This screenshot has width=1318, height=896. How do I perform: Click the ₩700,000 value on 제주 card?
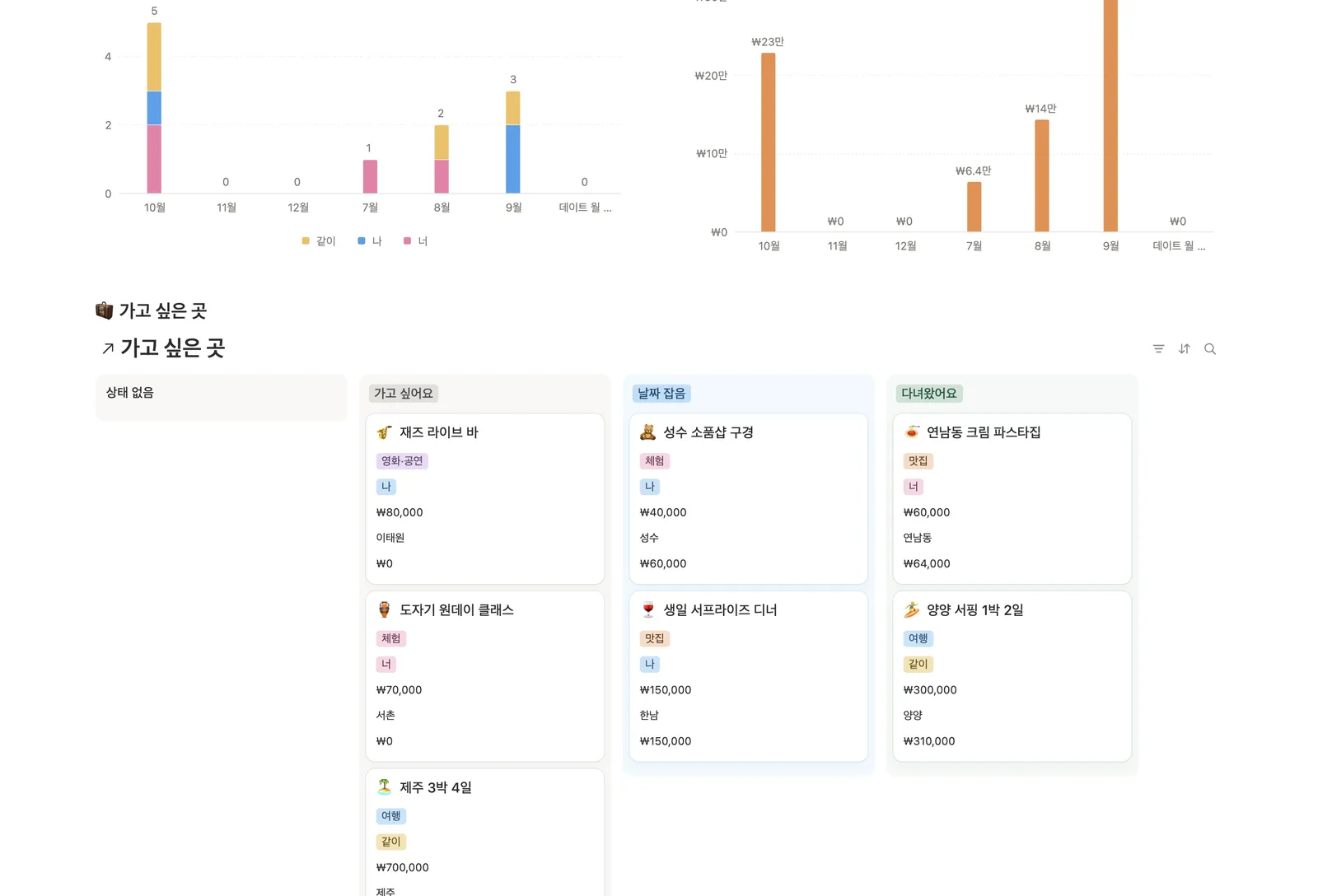point(403,868)
